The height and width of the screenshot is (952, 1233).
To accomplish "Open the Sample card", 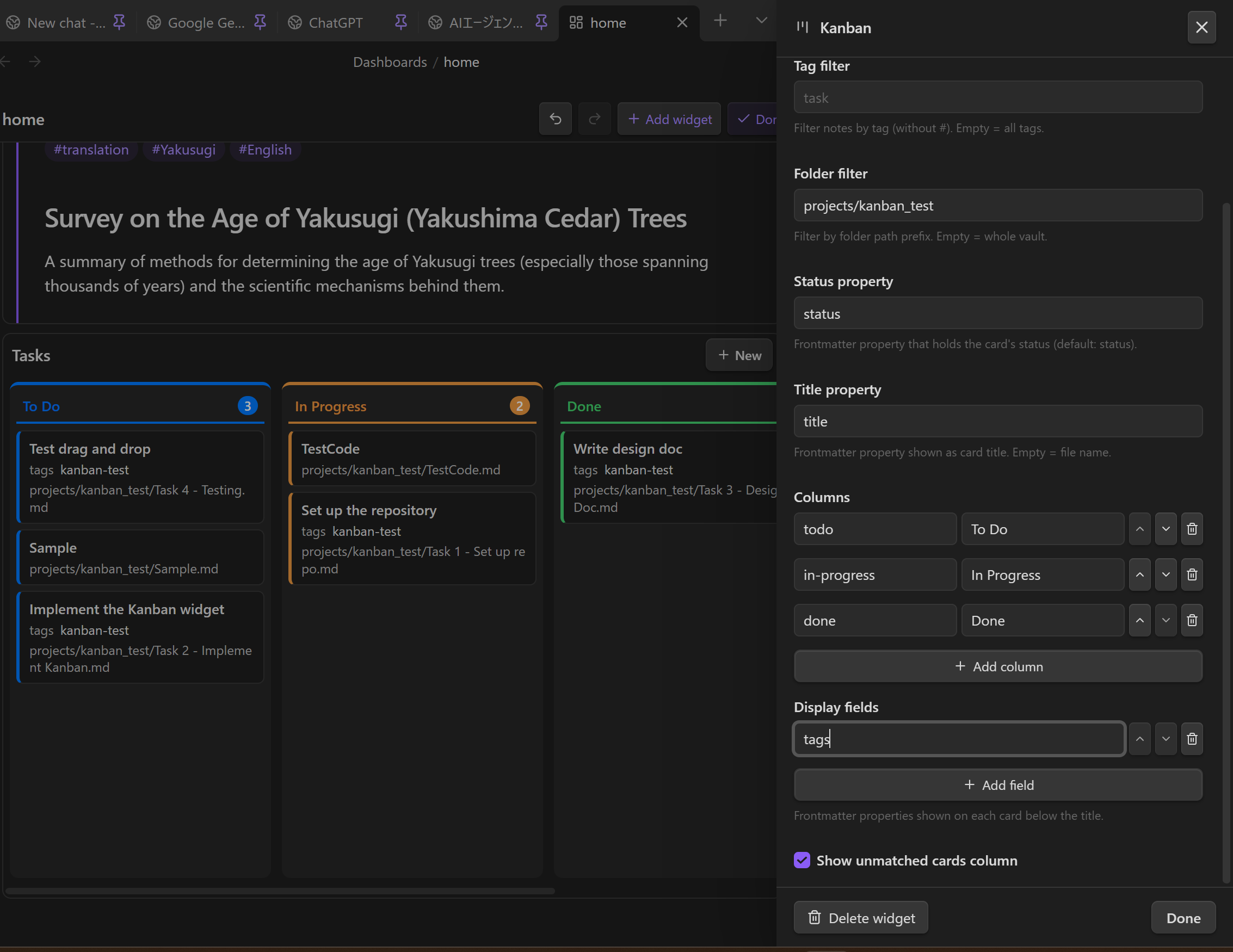I will tap(140, 558).
